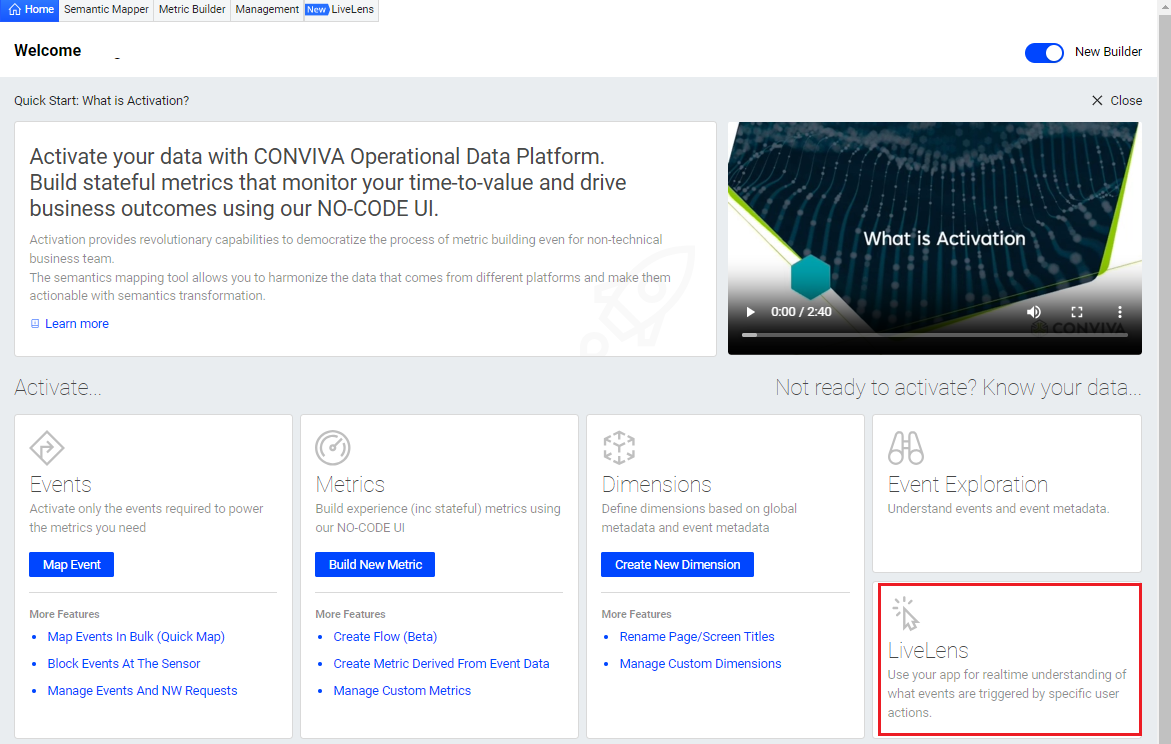Click the video progress bar

pyautogui.click(x=934, y=335)
